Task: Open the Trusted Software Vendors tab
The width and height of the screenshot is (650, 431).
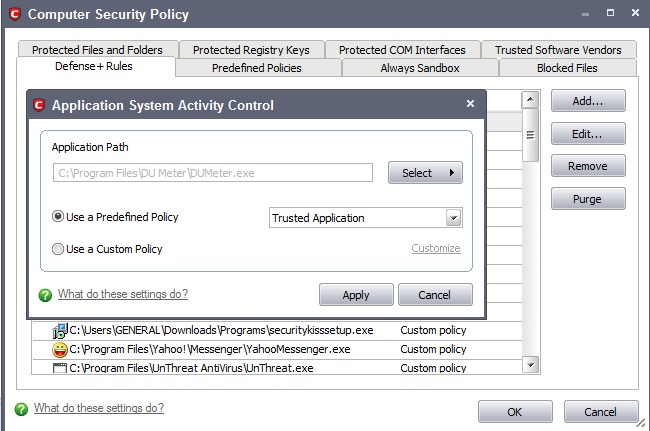Action: pyautogui.click(x=558, y=50)
